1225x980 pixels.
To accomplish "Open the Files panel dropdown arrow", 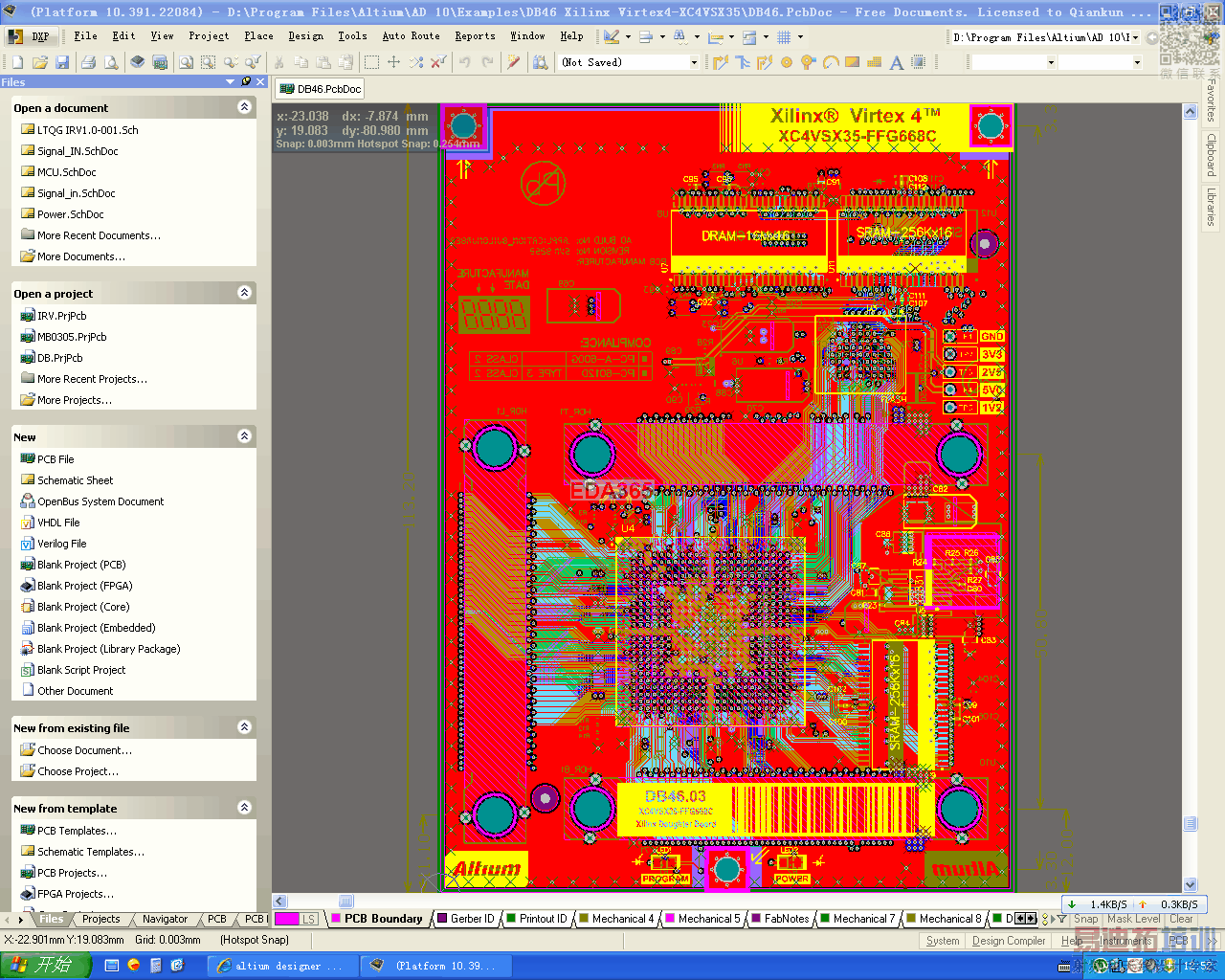I will [x=230, y=82].
